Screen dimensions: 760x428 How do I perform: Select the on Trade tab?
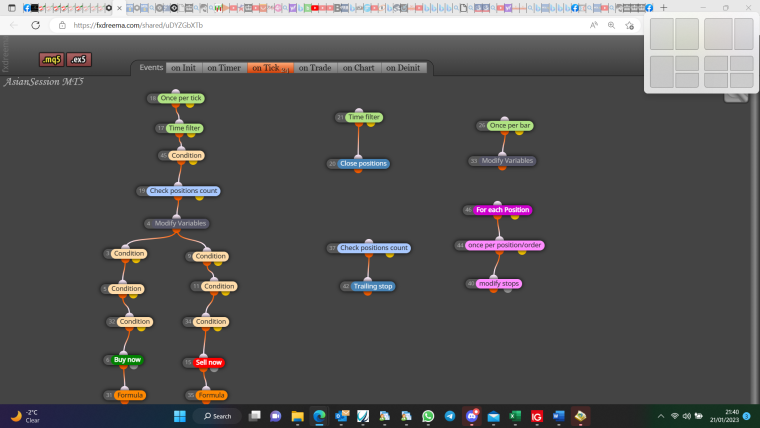pos(315,68)
